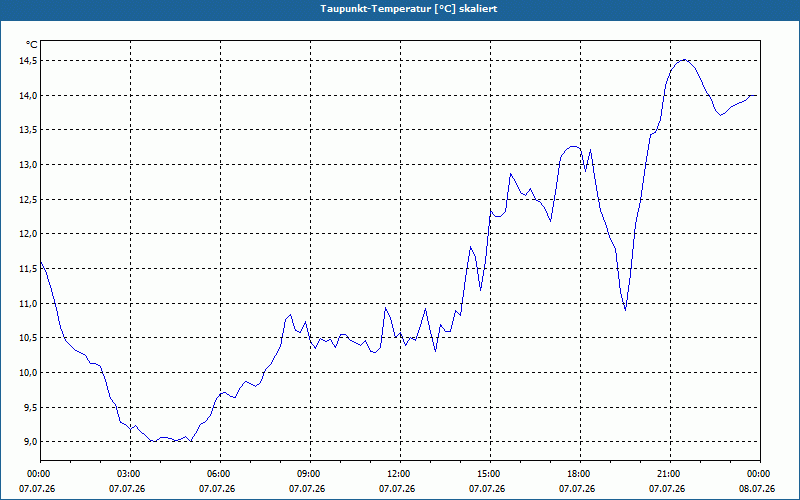The height and width of the screenshot is (500, 800).
Task: Click the "00:00" time label dated 07.07.26
Action: point(37,474)
